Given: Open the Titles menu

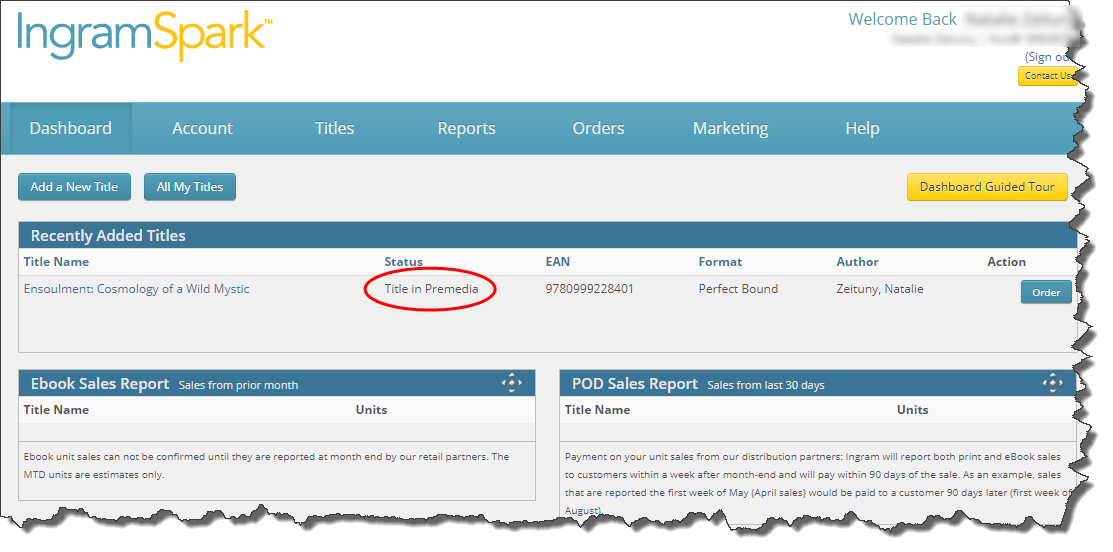Looking at the screenshot, I should coord(334,128).
